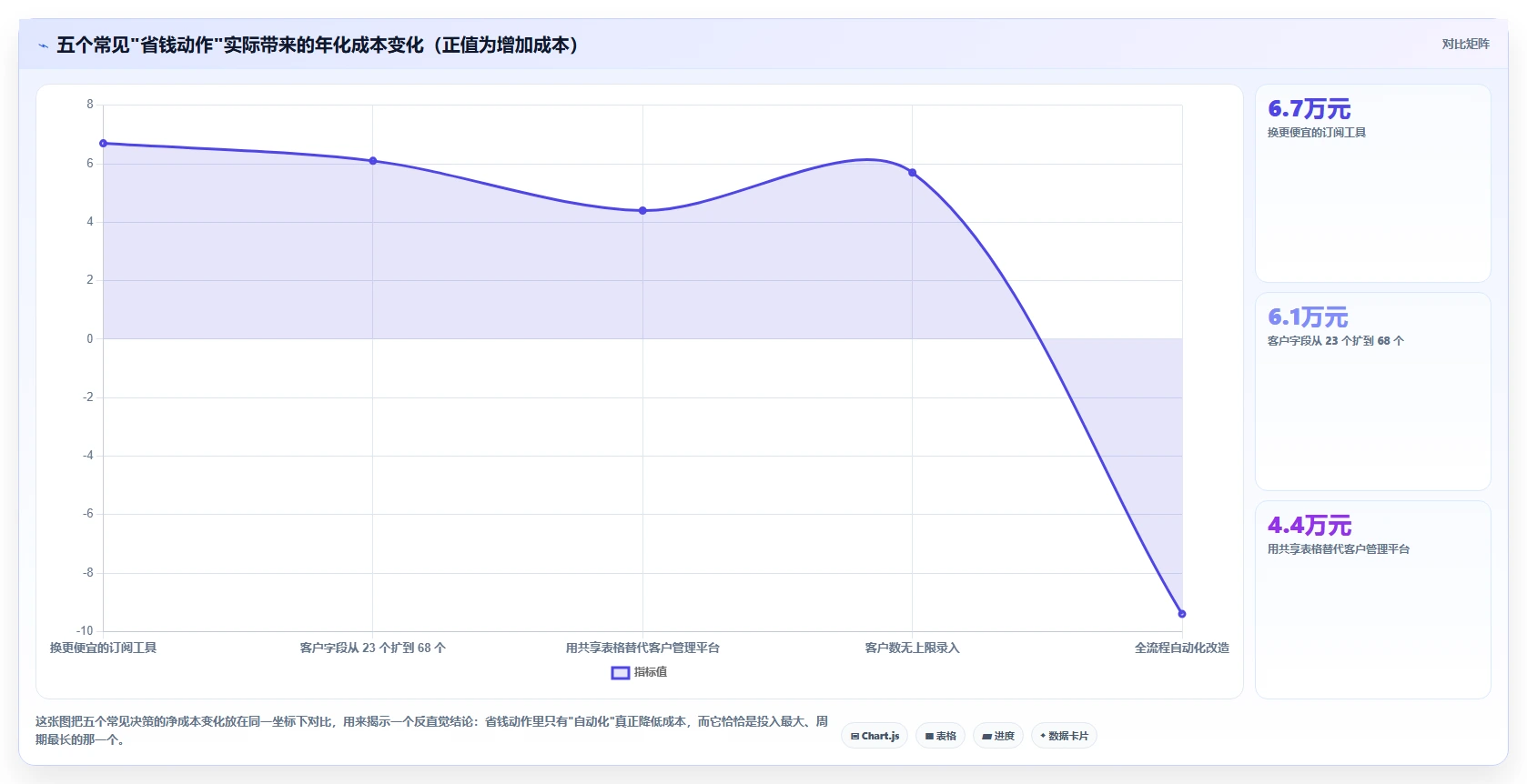Image resolution: width=1527 pixels, height=784 pixels.
Task: Click the 对比矩阵 label in the header
Action: pyautogui.click(x=1465, y=44)
